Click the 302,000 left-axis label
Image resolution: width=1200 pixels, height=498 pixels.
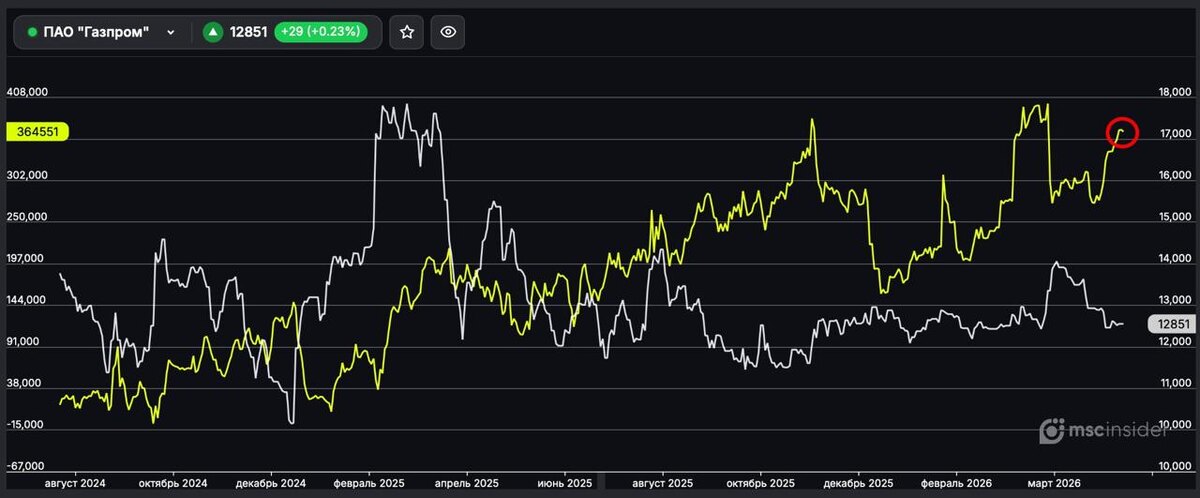(x=28, y=175)
